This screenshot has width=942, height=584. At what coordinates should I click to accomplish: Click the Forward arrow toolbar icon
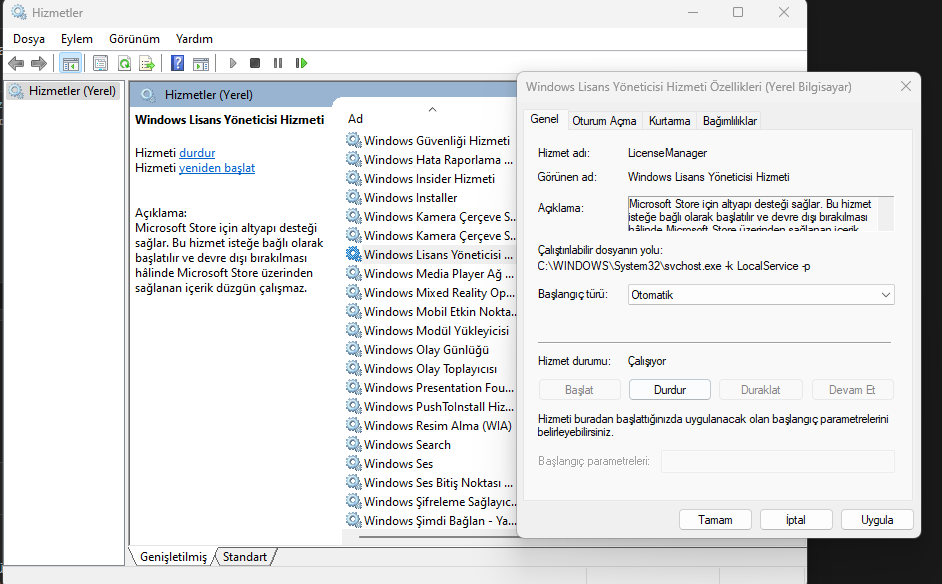(38, 63)
